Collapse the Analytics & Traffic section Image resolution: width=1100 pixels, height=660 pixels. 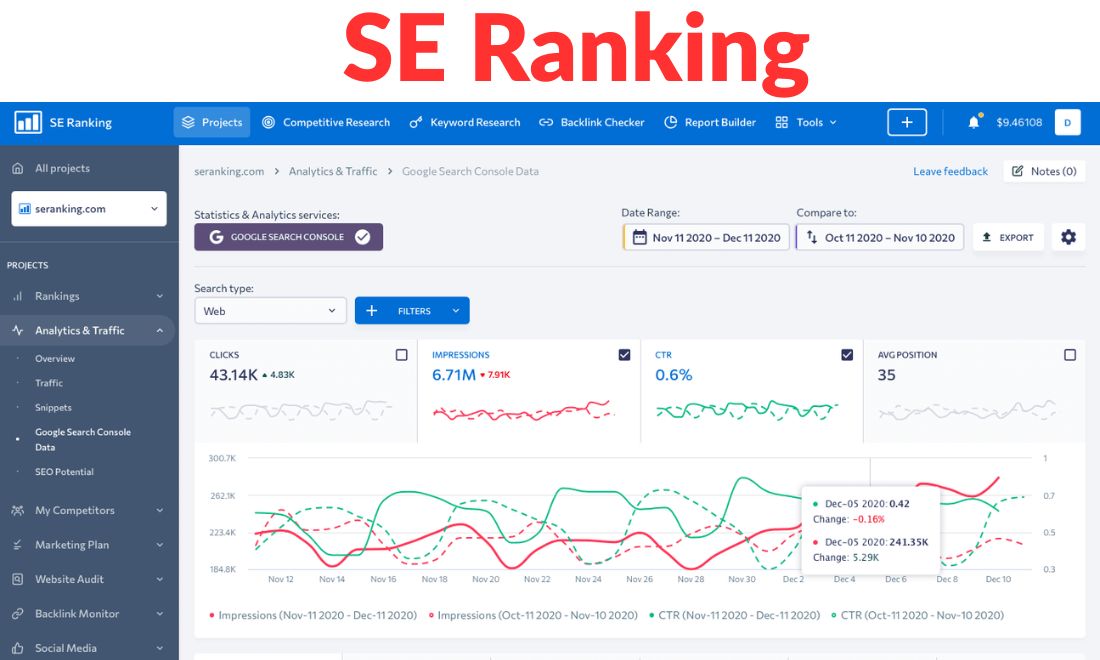pyautogui.click(x=88, y=330)
